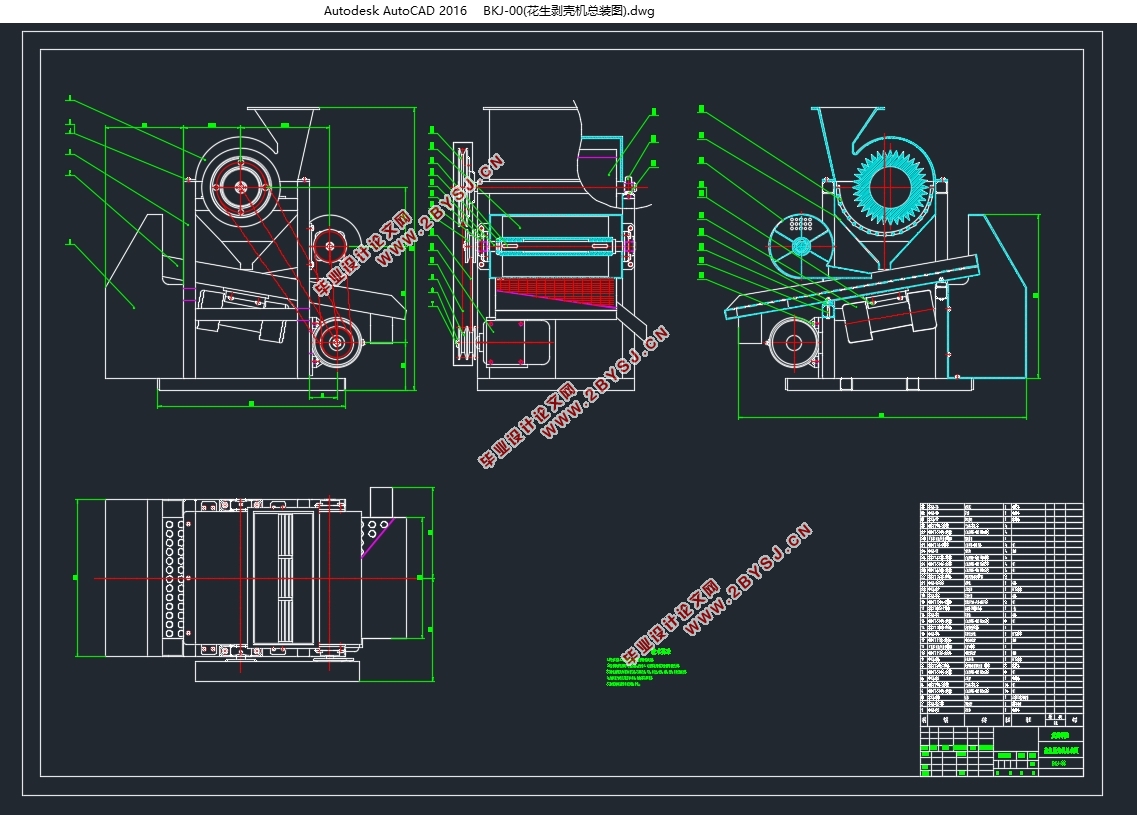The width and height of the screenshot is (1137, 815).
Task: Select the cyan toothed shelling drum in right view
Action: 892,189
